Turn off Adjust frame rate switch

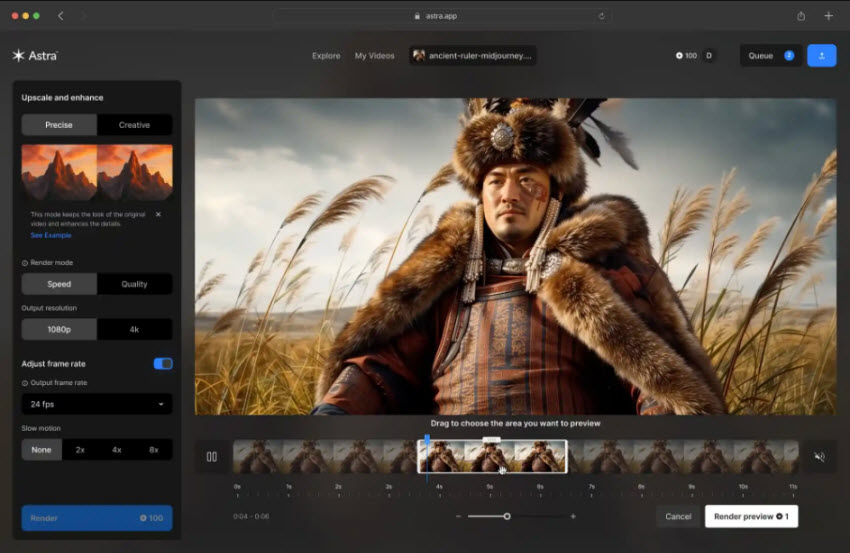[162, 364]
